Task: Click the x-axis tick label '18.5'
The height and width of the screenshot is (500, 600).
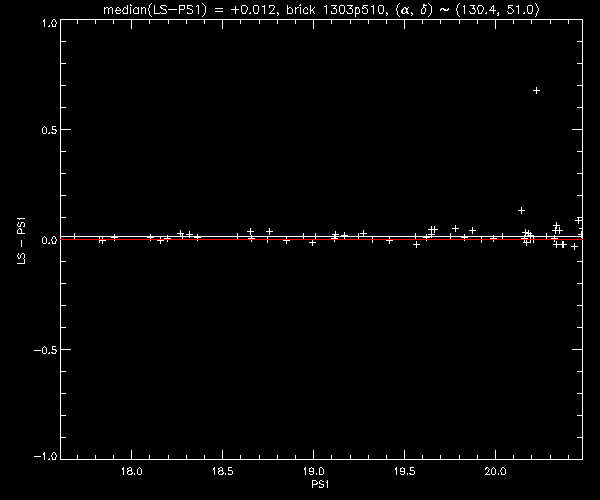Action: click(x=222, y=471)
